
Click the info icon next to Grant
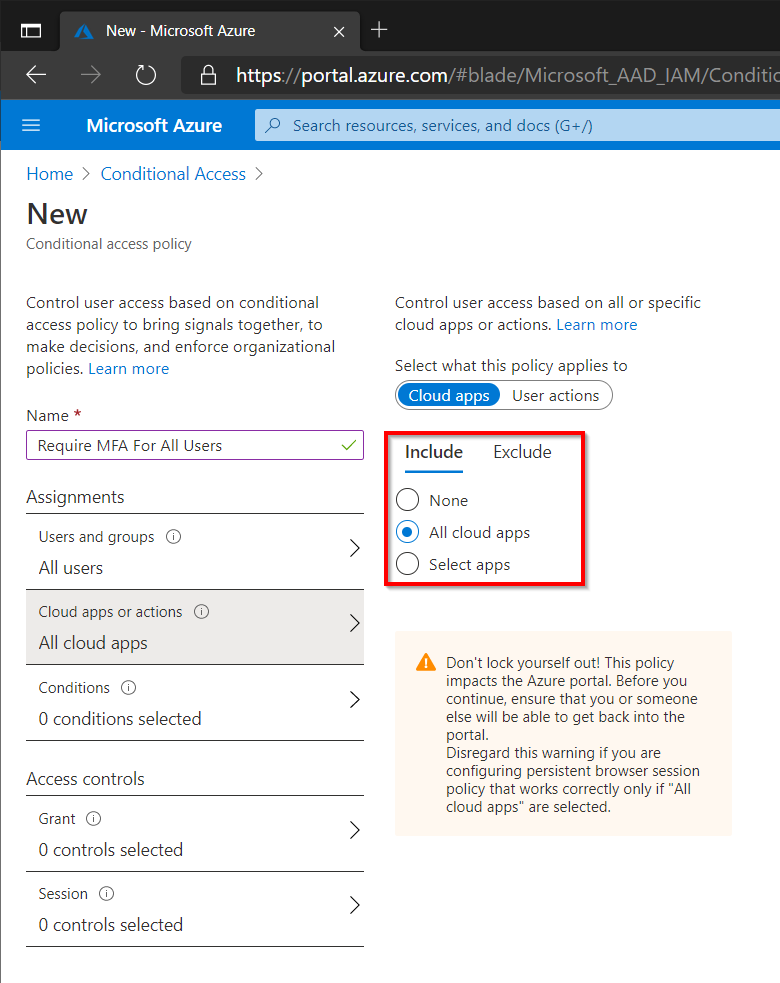click(93, 819)
